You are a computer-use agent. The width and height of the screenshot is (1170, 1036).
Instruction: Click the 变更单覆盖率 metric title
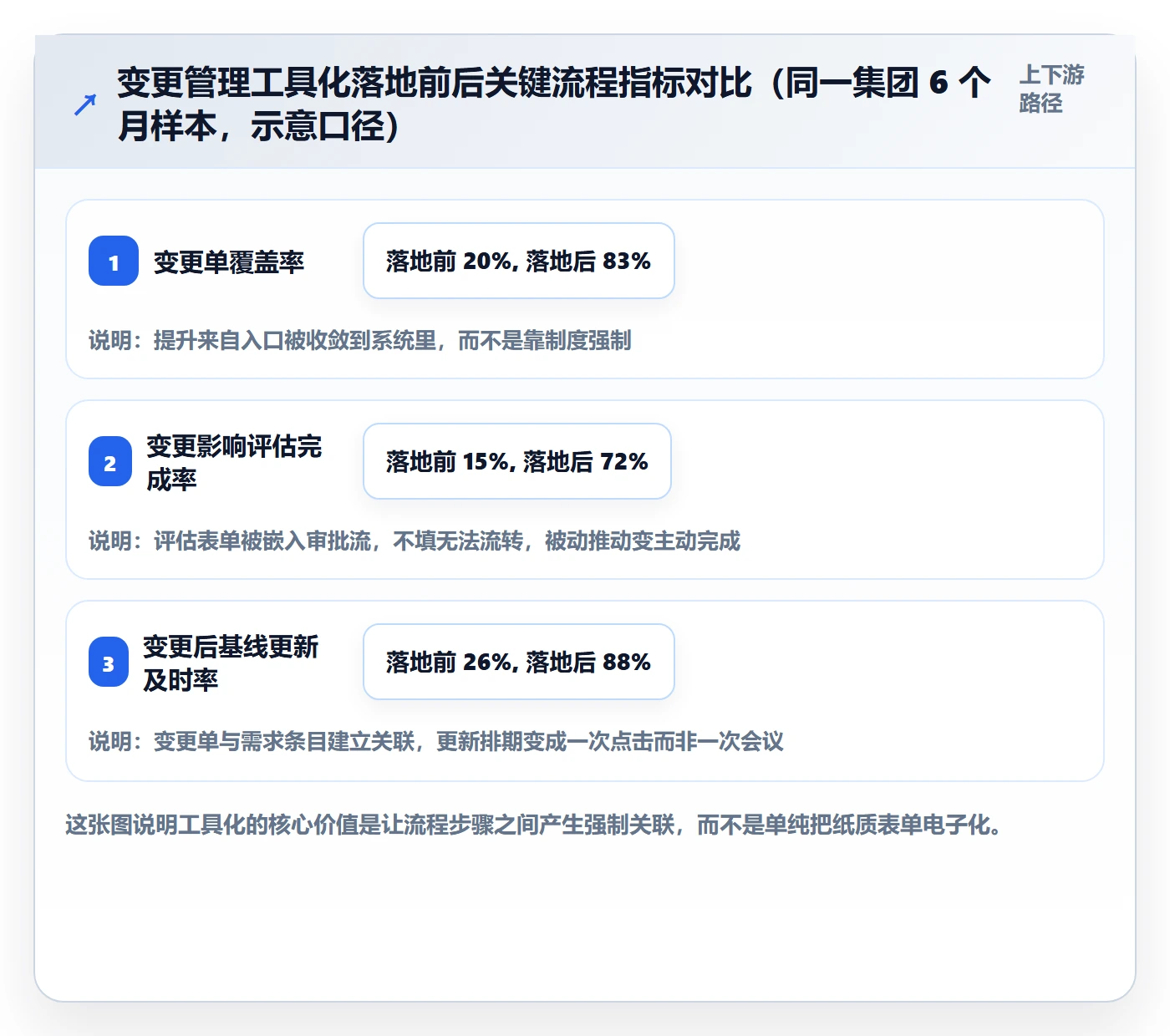click(x=229, y=262)
